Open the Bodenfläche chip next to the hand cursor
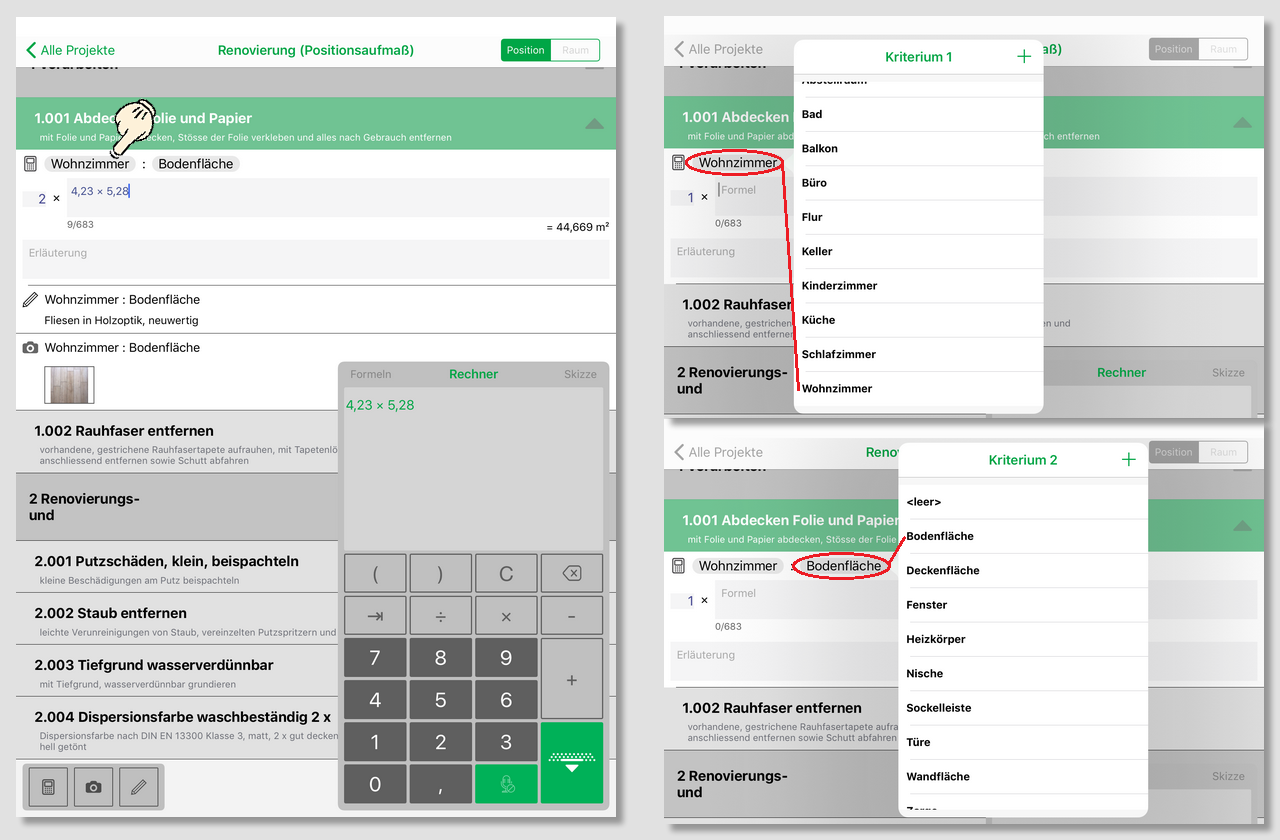Image resolution: width=1280 pixels, height=840 pixels. coord(196,164)
